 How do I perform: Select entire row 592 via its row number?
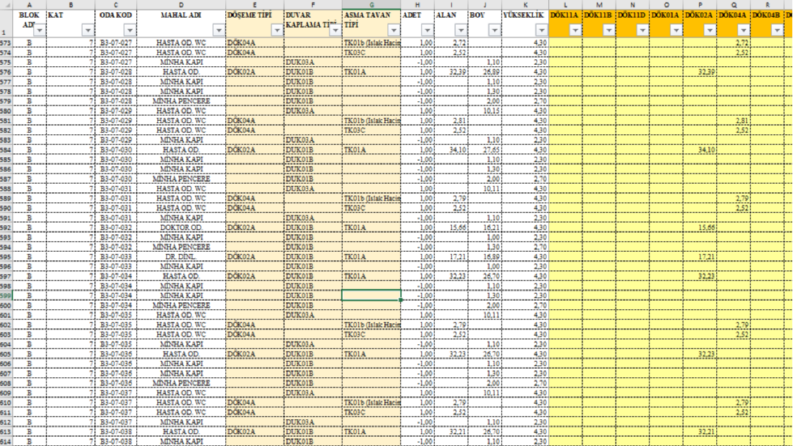pos(6,228)
